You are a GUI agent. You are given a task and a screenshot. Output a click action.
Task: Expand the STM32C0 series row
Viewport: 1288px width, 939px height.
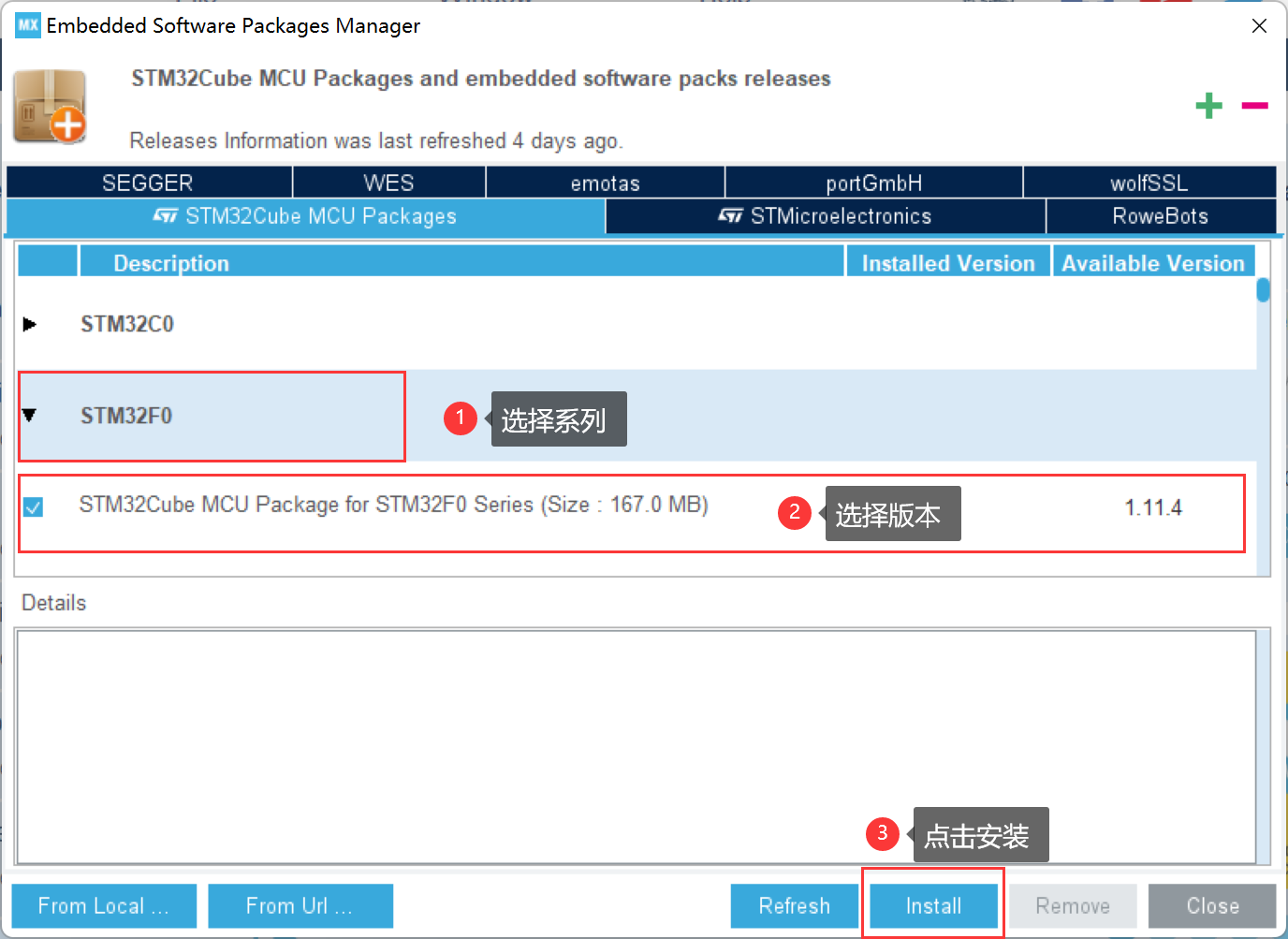pos(30,324)
